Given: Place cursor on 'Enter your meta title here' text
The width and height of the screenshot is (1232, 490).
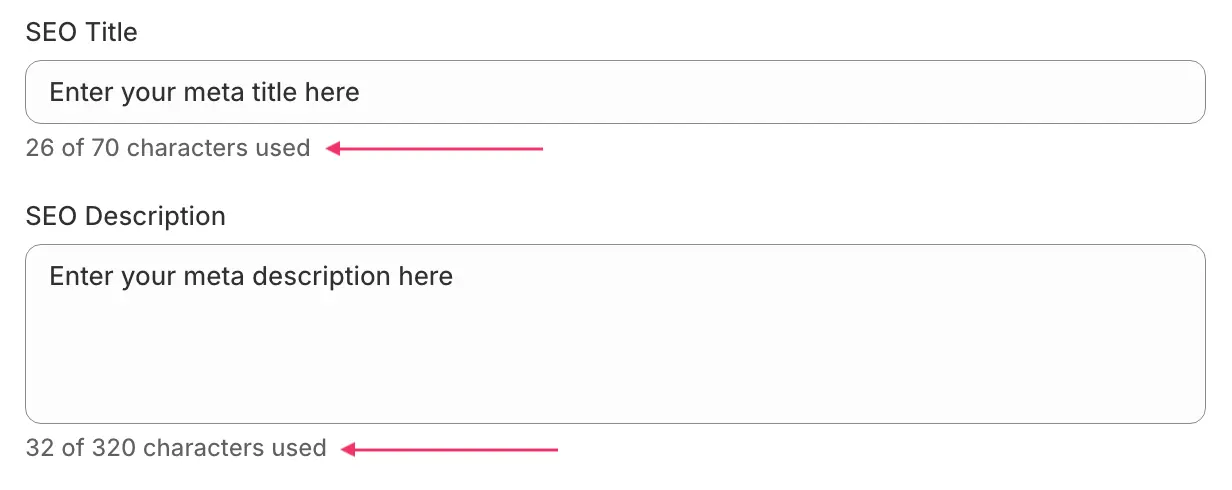Looking at the screenshot, I should point(204,93).
